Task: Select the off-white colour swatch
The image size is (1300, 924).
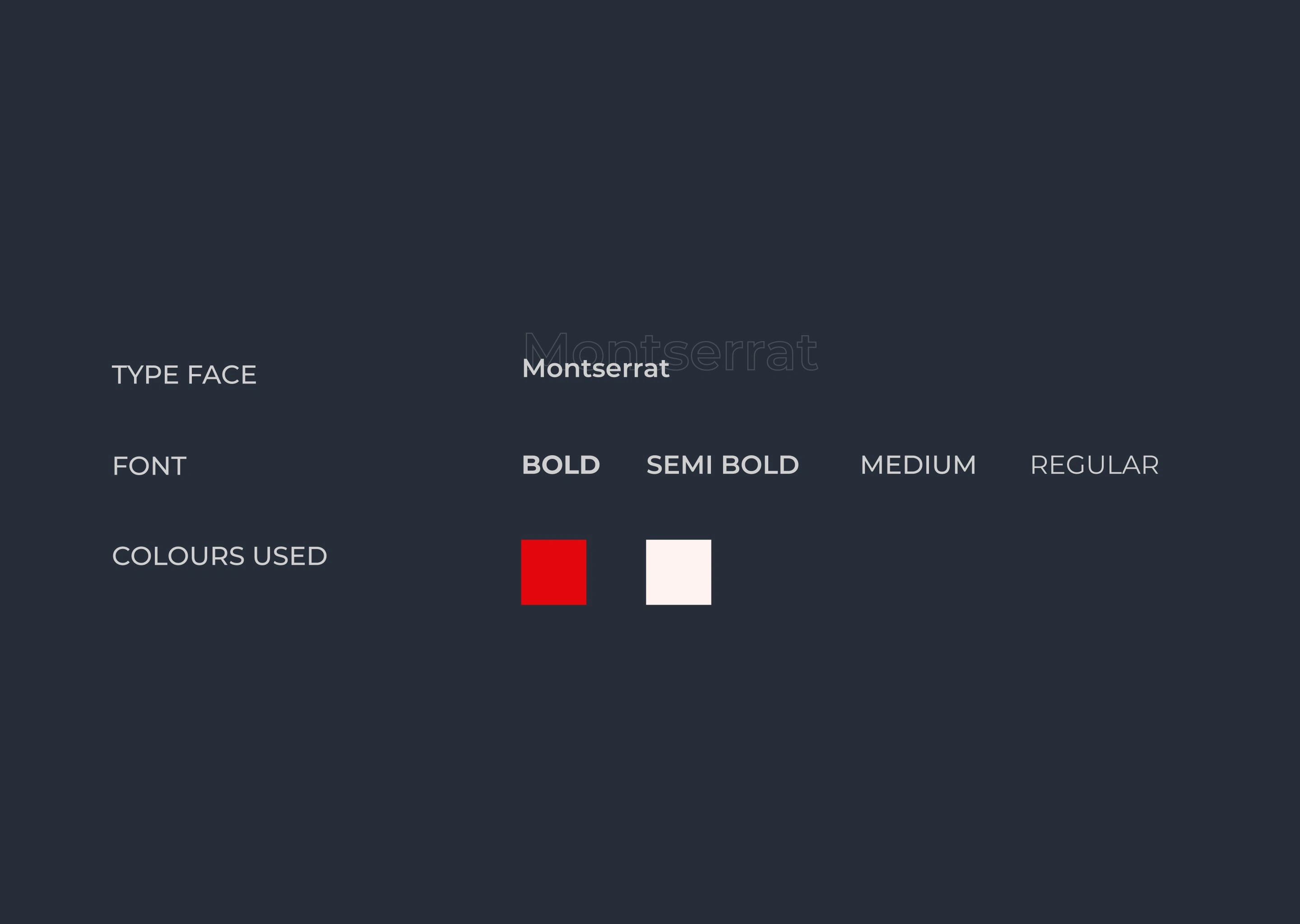Action: click(x=678, y=572)
